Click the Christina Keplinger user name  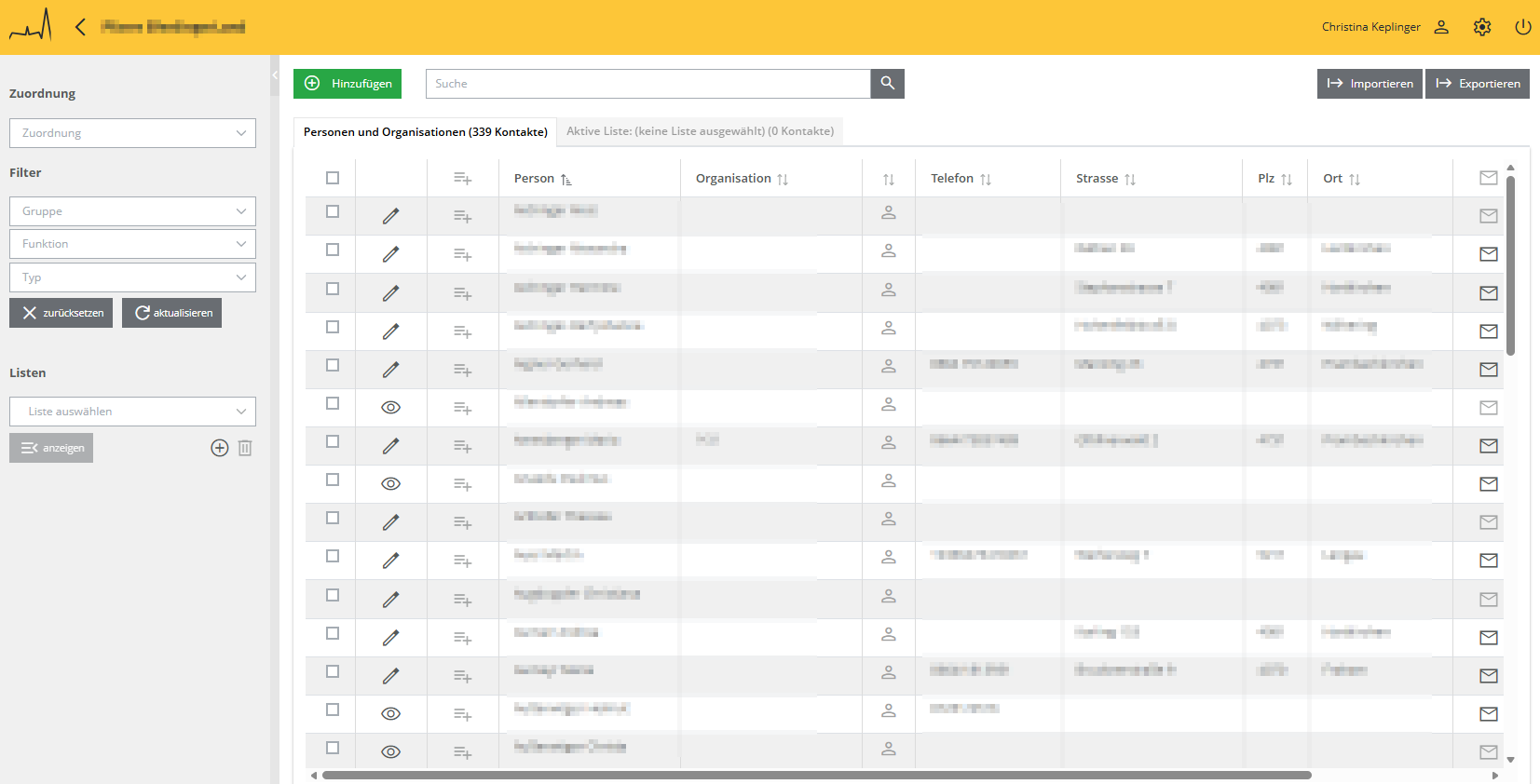(x=1370, y=27)
